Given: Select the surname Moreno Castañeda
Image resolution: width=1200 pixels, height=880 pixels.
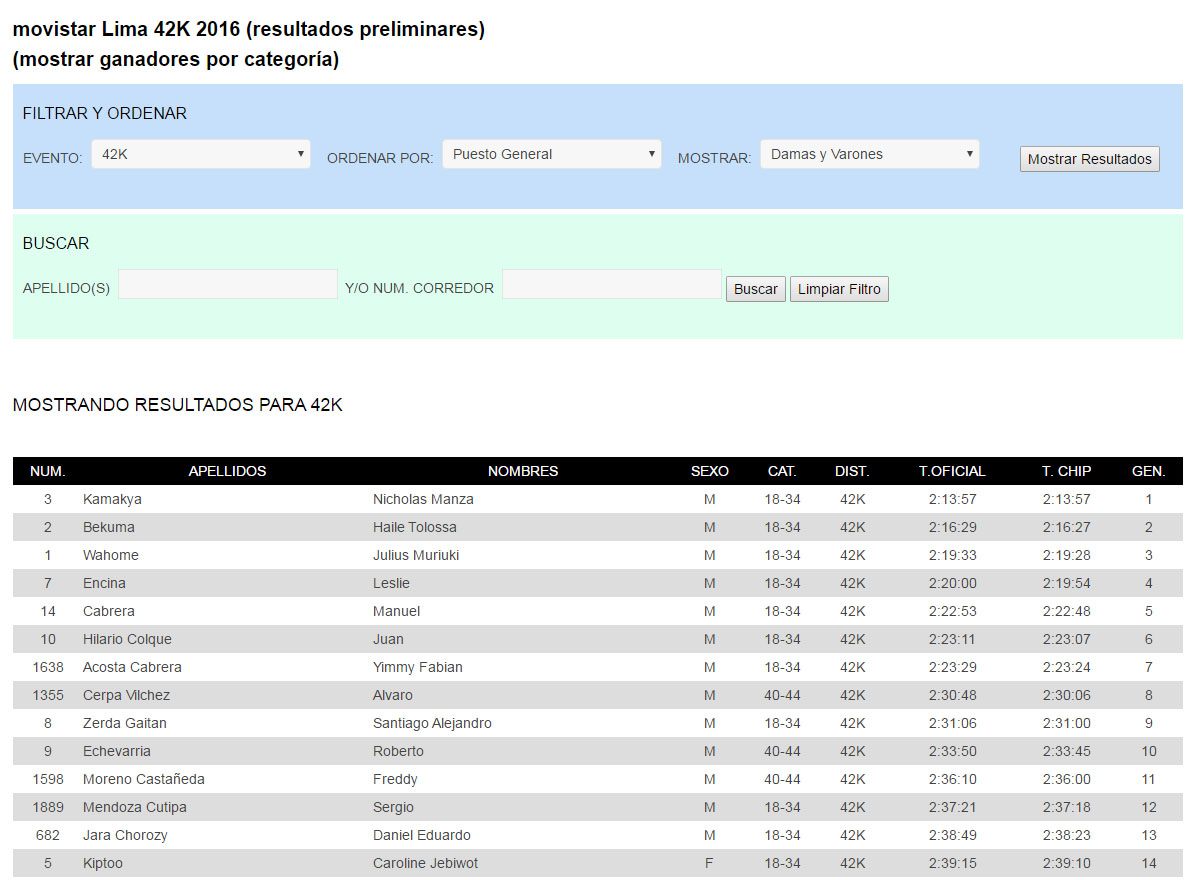Looking at the screenshot, I should pos(144,779).
